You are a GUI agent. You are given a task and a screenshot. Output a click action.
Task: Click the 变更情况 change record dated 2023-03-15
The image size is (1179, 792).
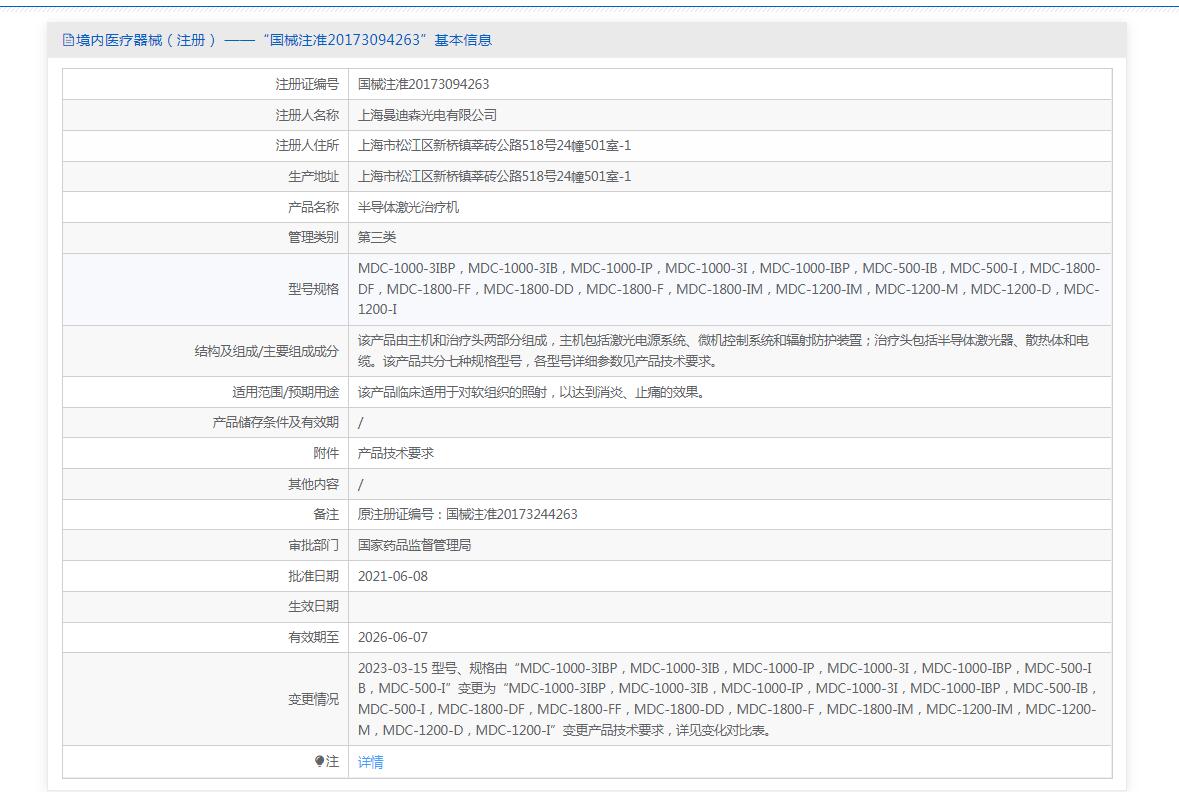point(728,699)
